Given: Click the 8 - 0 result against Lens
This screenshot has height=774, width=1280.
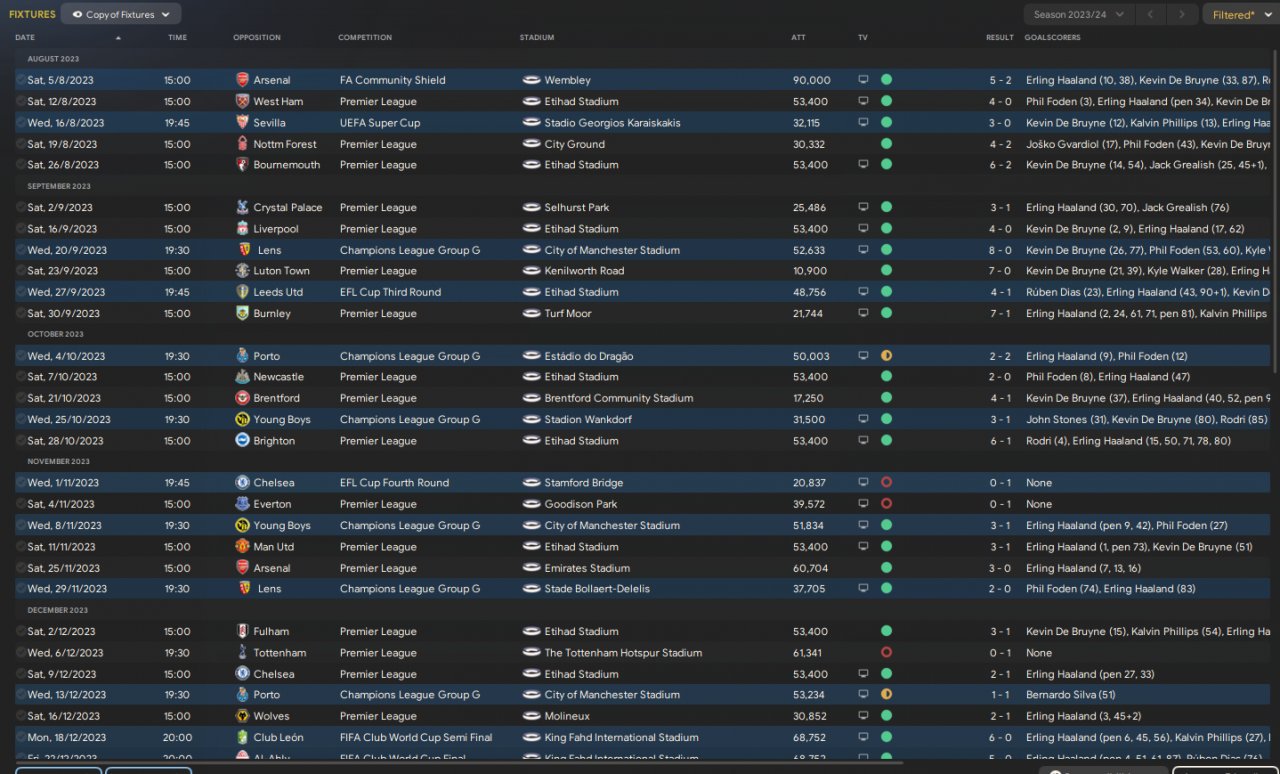Looking at the screenshot, I should tap(1000, 250).
